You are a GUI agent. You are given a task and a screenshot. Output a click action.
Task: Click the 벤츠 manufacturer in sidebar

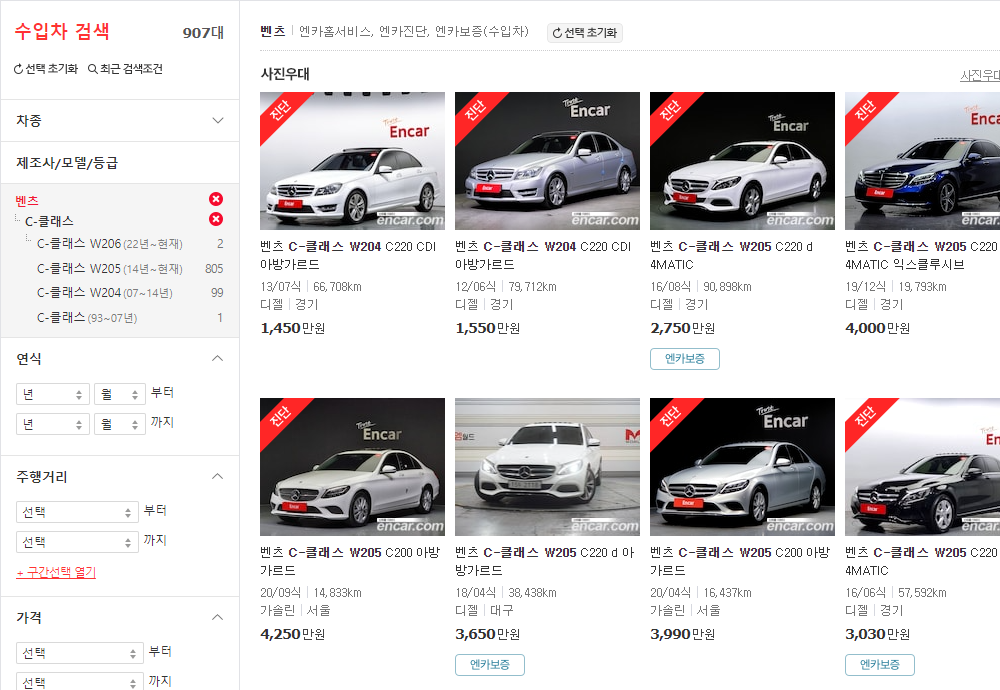(27, 201)
